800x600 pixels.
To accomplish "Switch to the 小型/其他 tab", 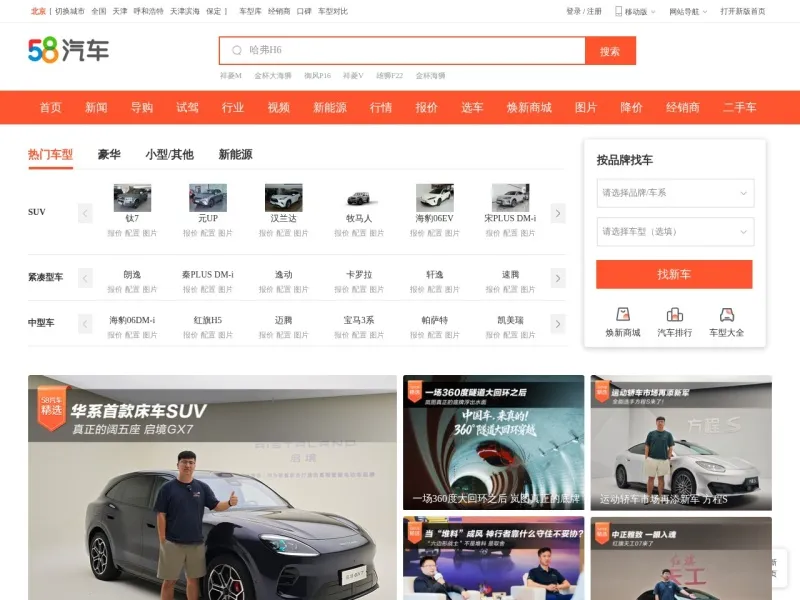I will (169, 155).
